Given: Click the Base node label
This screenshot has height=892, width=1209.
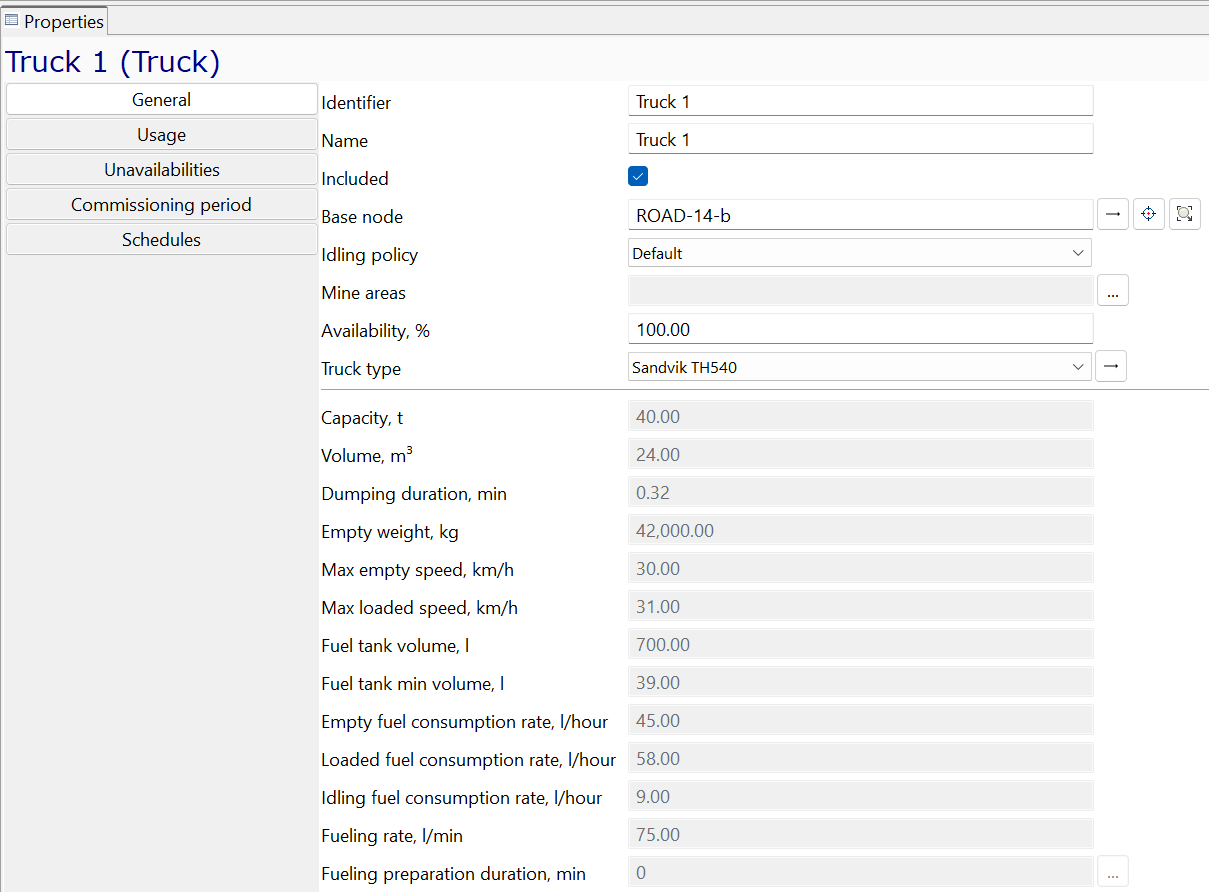Looking at the screenshot, I should tap(362, 217).
